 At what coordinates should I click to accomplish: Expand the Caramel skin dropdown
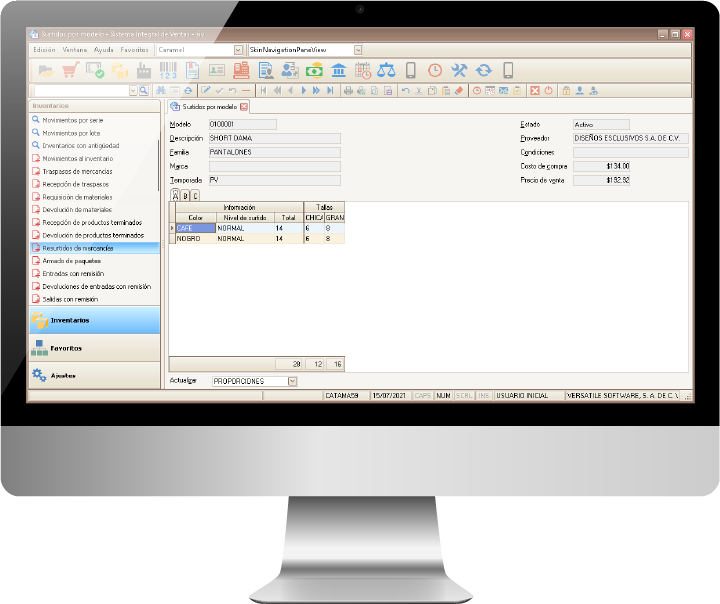tap(238, 50)
